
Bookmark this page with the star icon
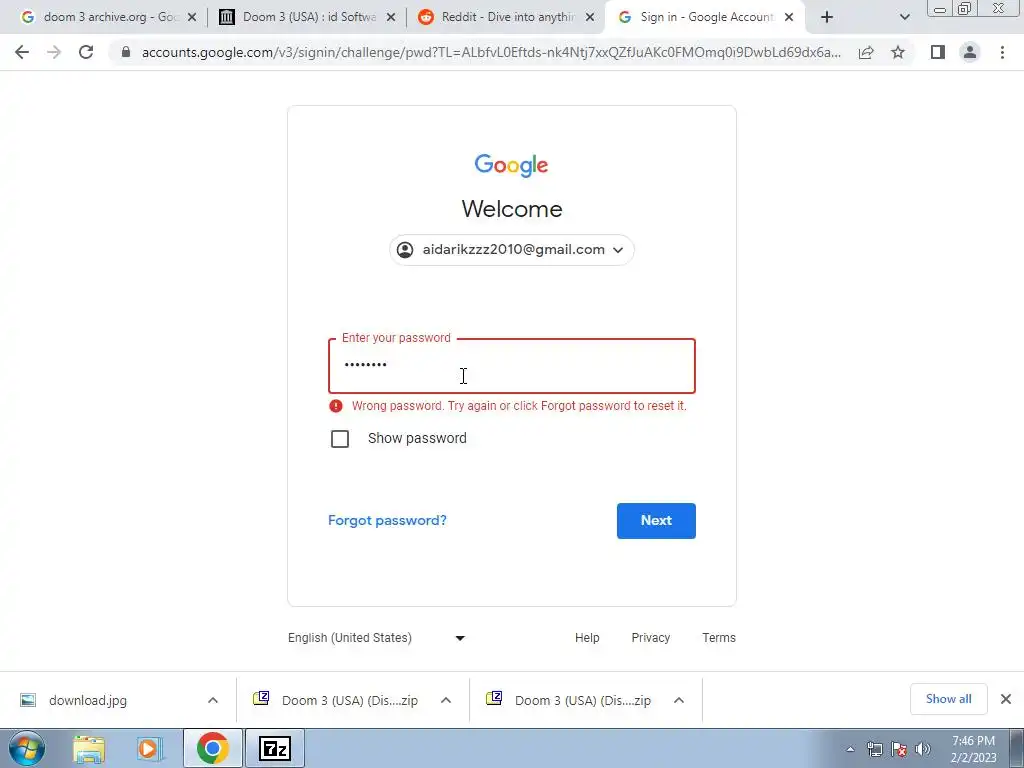click(898, 52)
